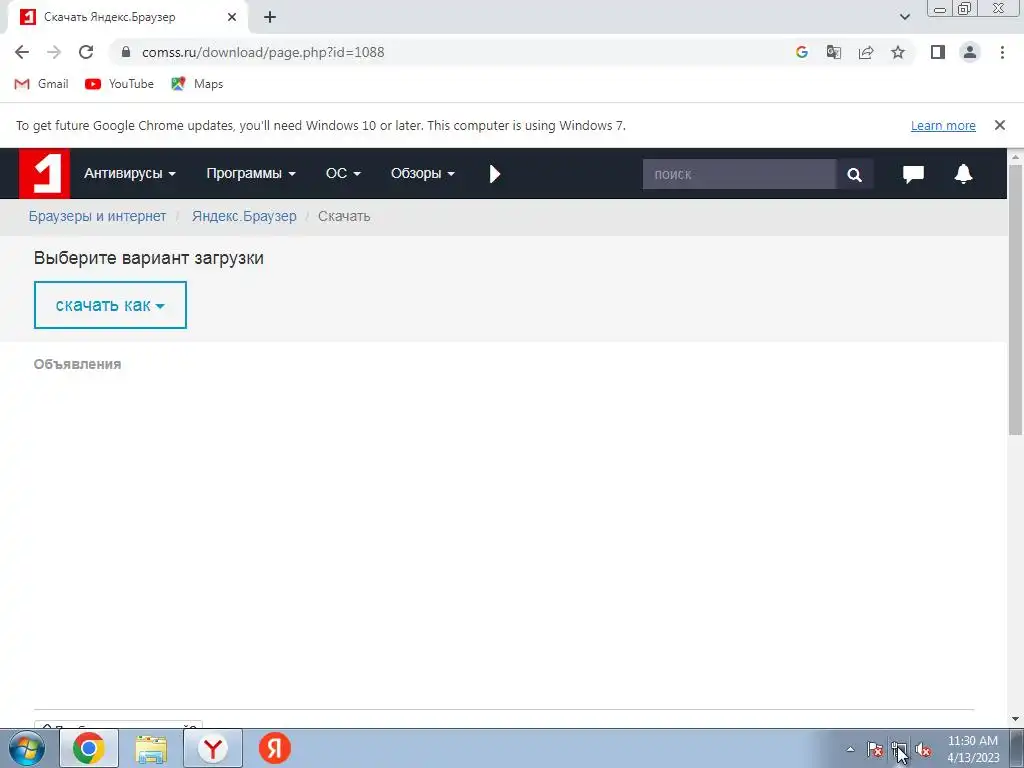This screenshot has width=1024, height=768.
Task: Open the Gmail bookmark
Action: [41, 84]
